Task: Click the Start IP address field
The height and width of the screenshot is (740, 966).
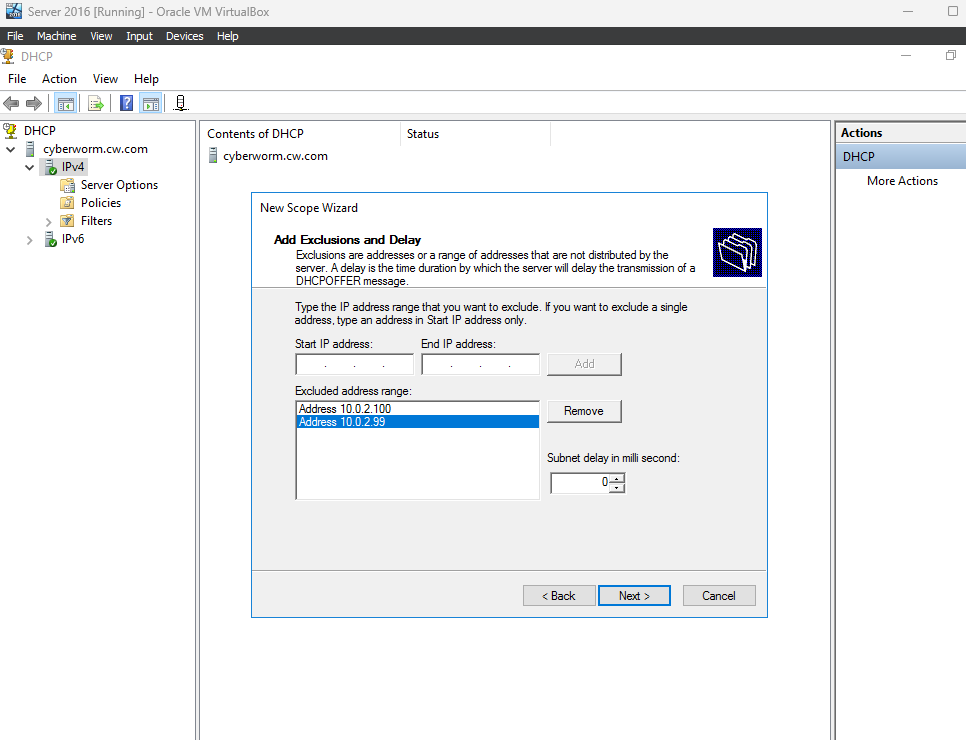Action: click(354, 364)
